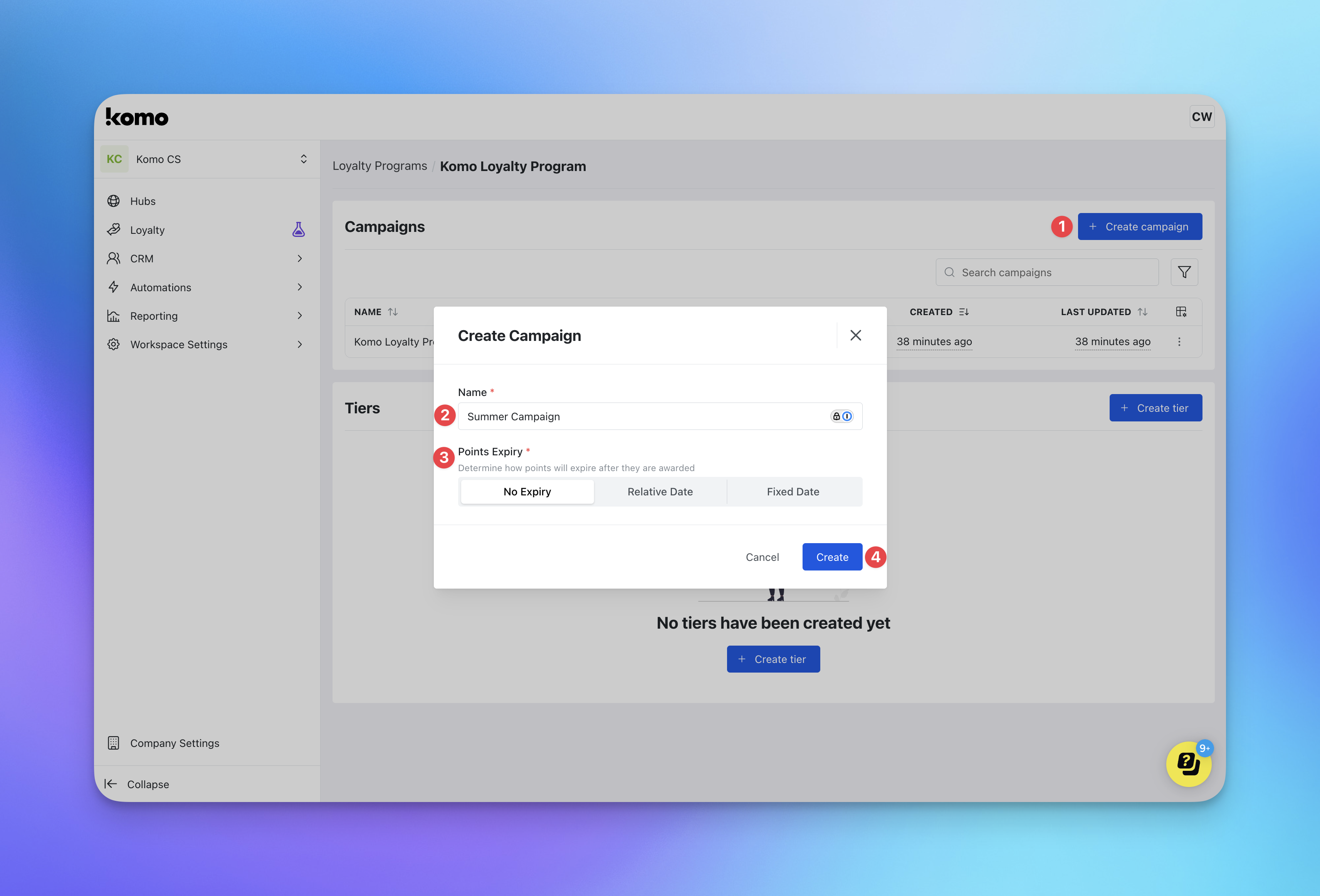
Task: Click the Hubs globe icon
Action: tap(114, 201)
